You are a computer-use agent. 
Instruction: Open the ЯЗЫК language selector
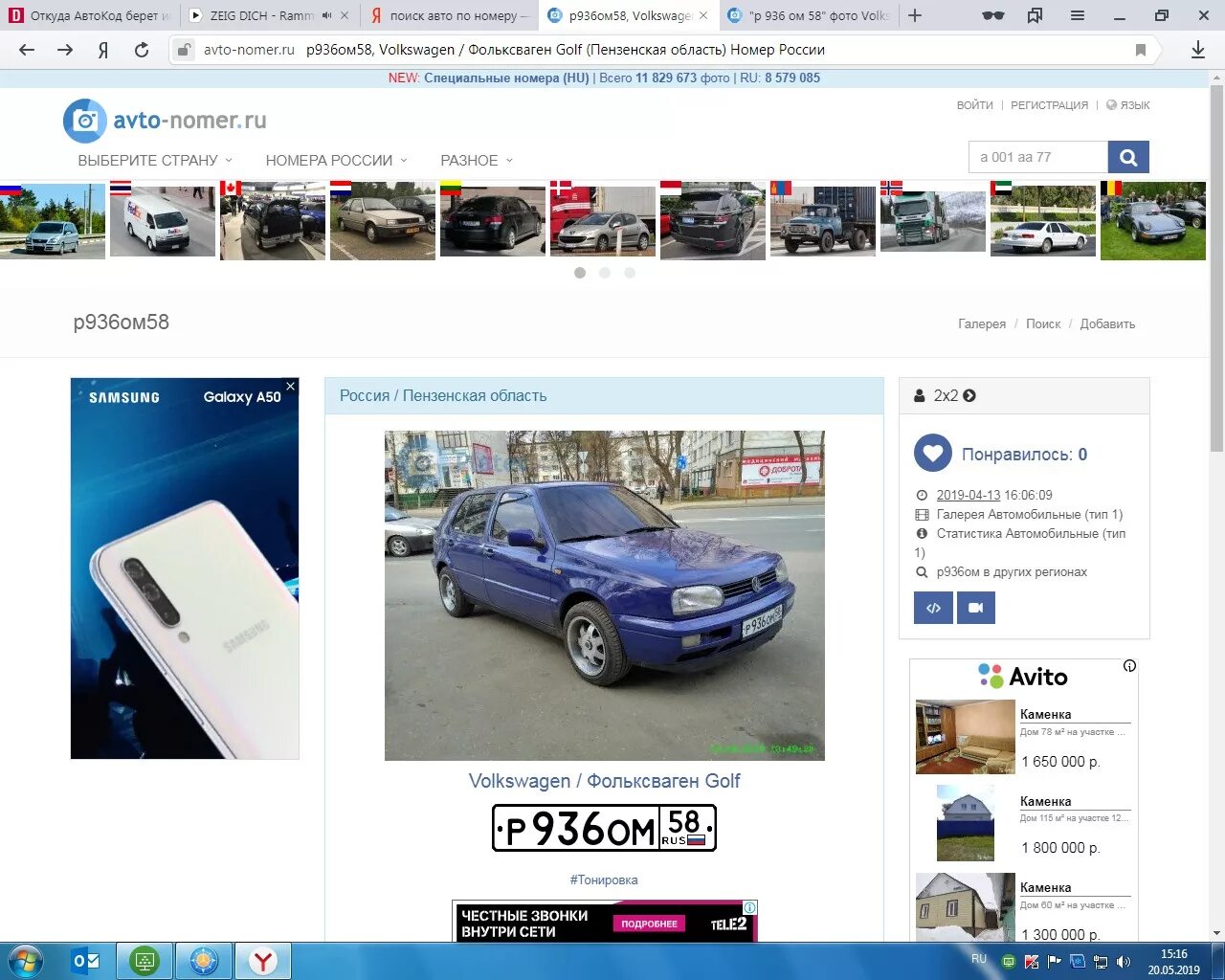click(1128, 105)
